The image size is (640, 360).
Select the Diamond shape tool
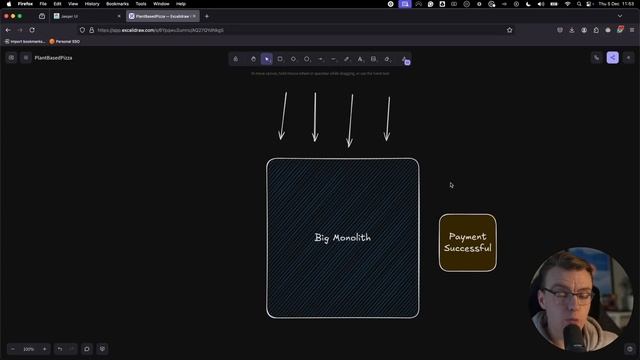[x=293, y=59]
